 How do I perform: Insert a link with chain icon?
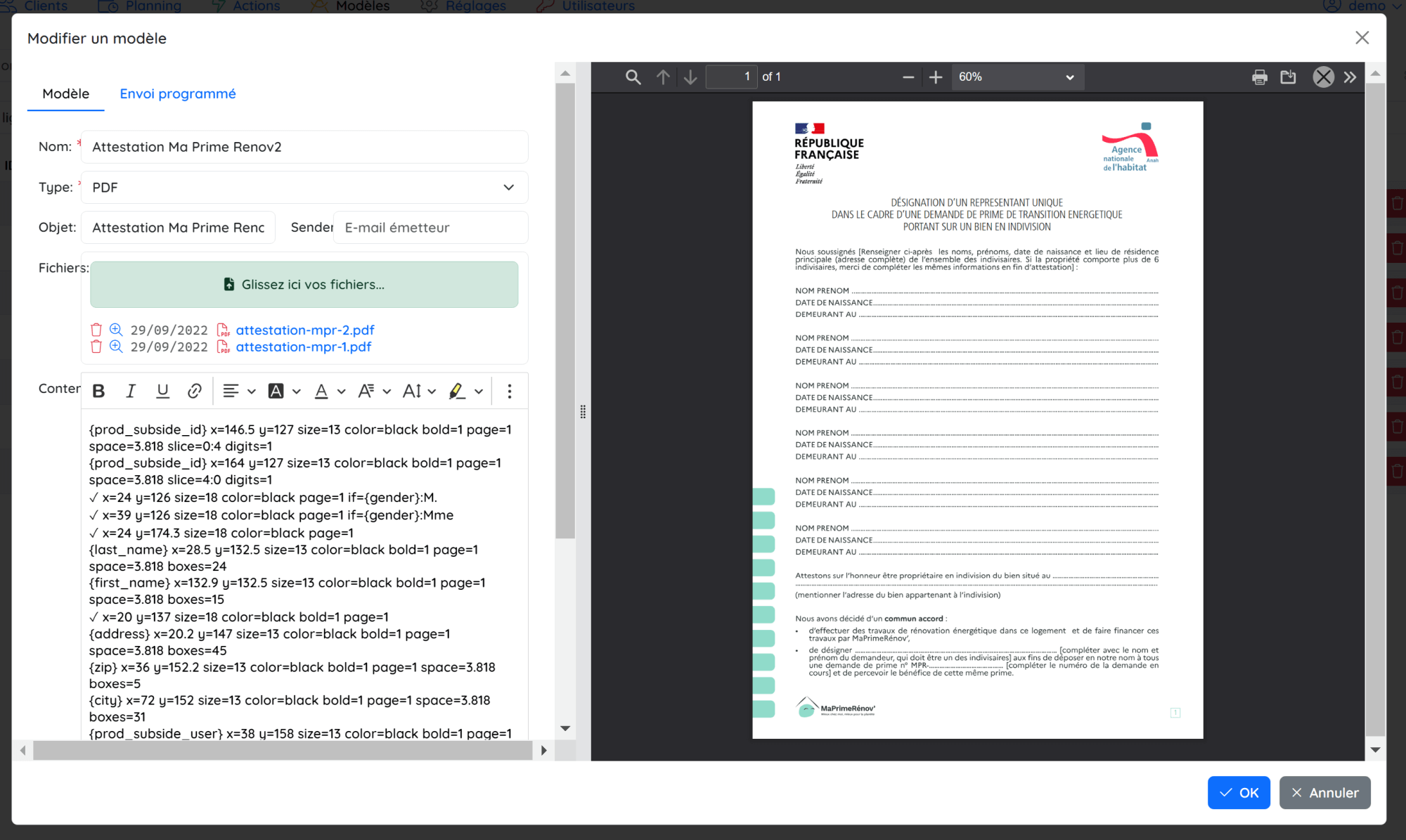click(x=195, y=392)
